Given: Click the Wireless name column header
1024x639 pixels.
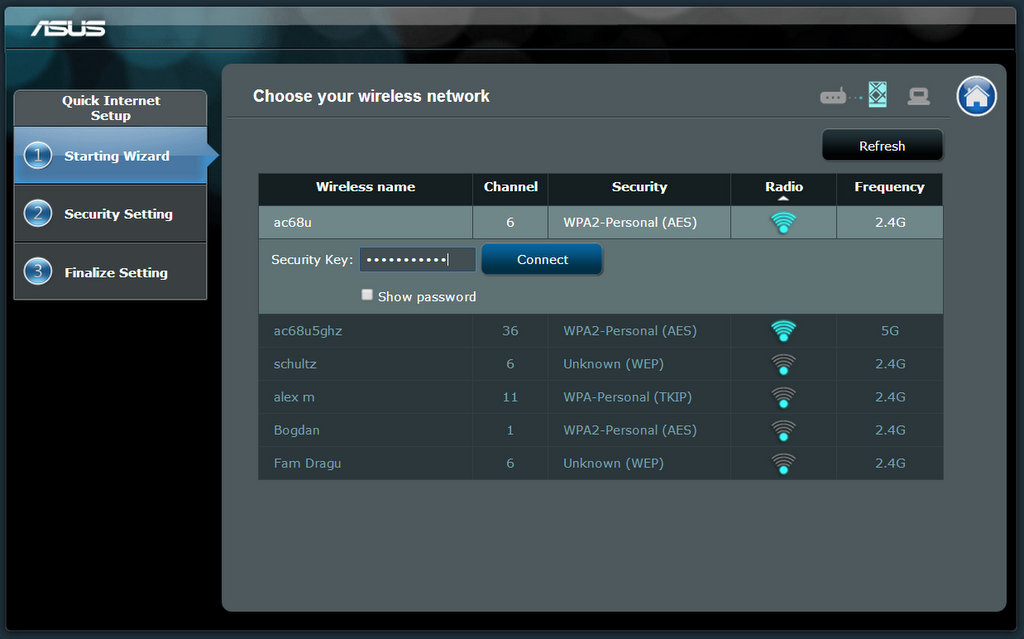Looking at the screenshot, I should [x=365, y=188].
